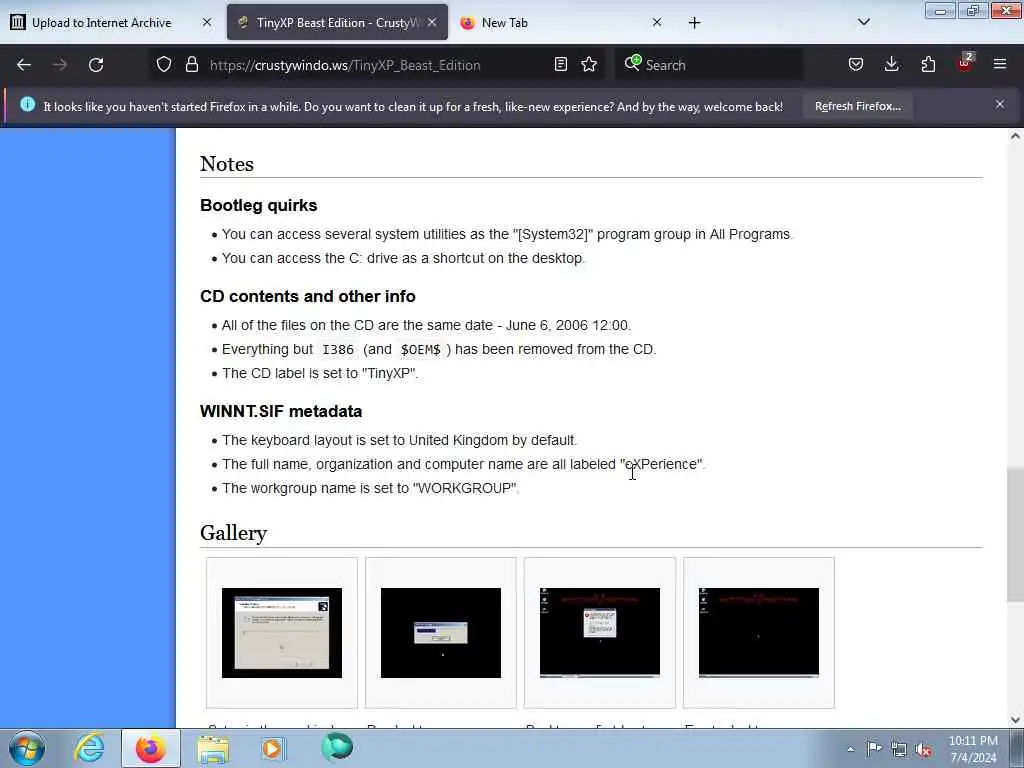The image size is (1024, 768).
Task: Close the New Tab tab
Action: click(657, 22)
